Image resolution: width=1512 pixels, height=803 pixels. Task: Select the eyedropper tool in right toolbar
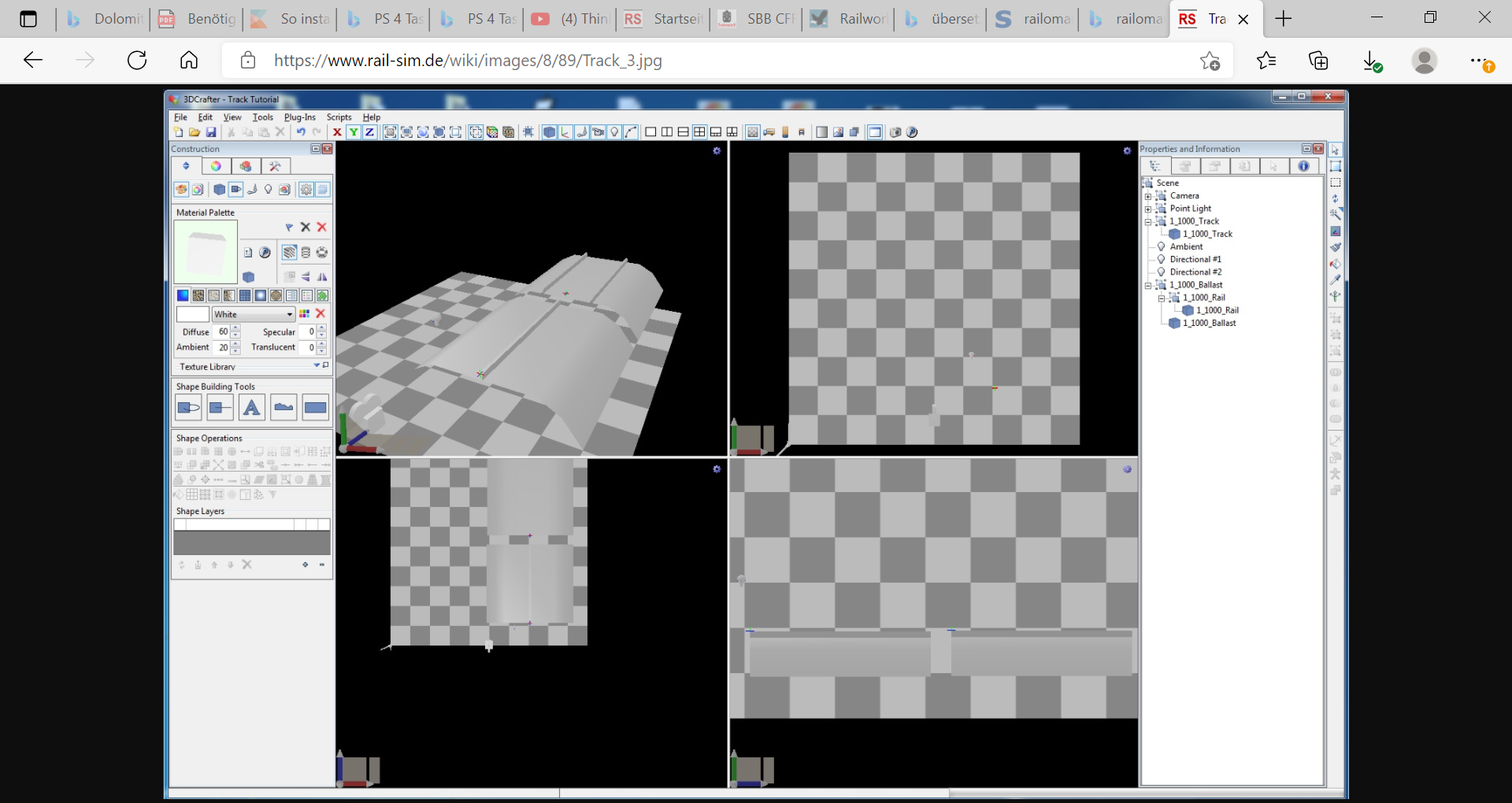1336,280
